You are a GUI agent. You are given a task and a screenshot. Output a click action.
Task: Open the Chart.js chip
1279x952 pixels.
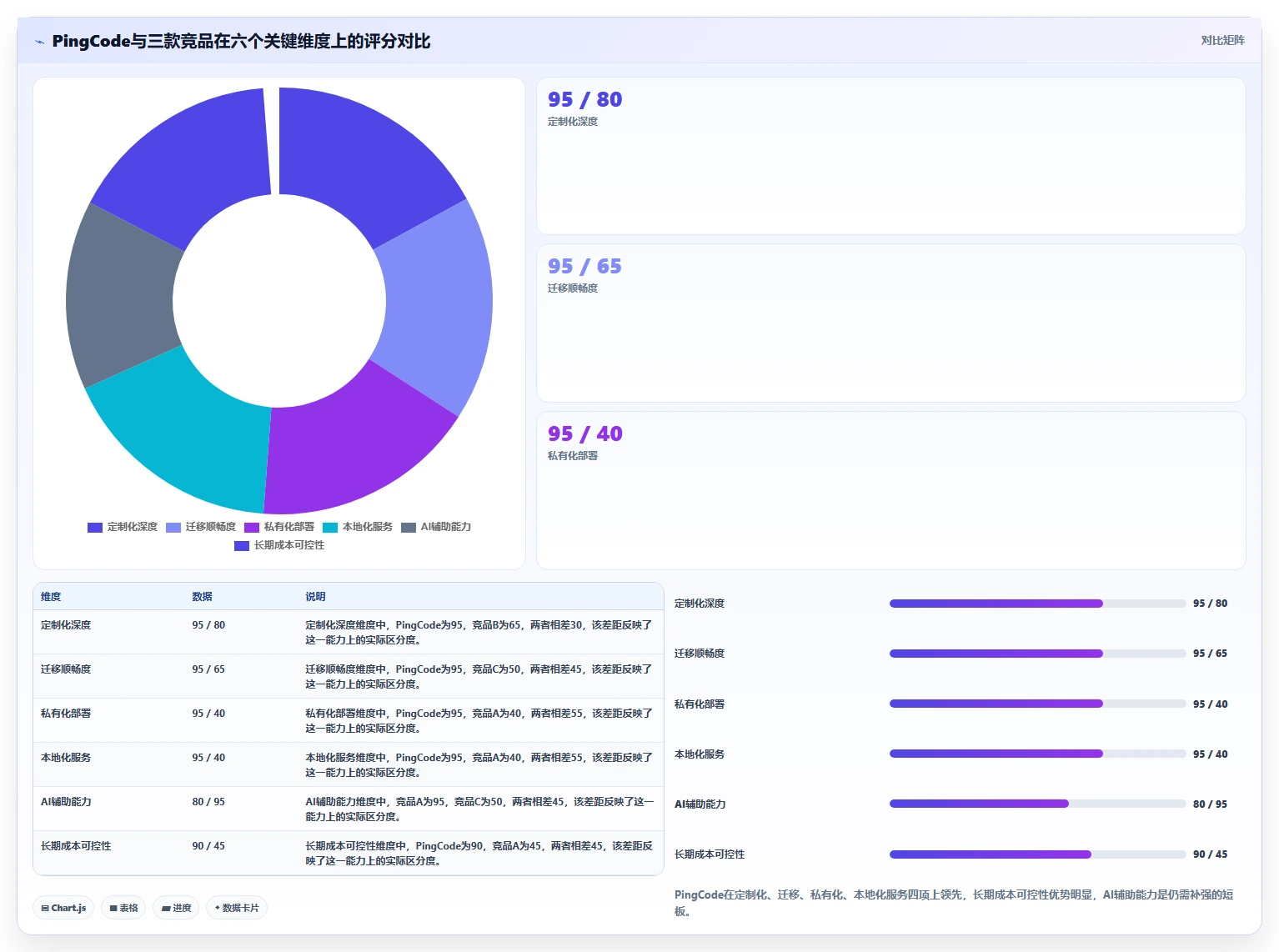point(63,908)
